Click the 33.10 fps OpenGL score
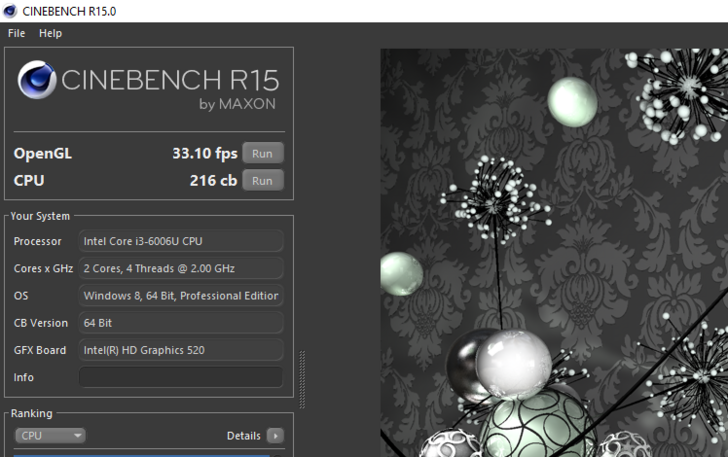Screen dimensions: 728x457 click(205, 153)
